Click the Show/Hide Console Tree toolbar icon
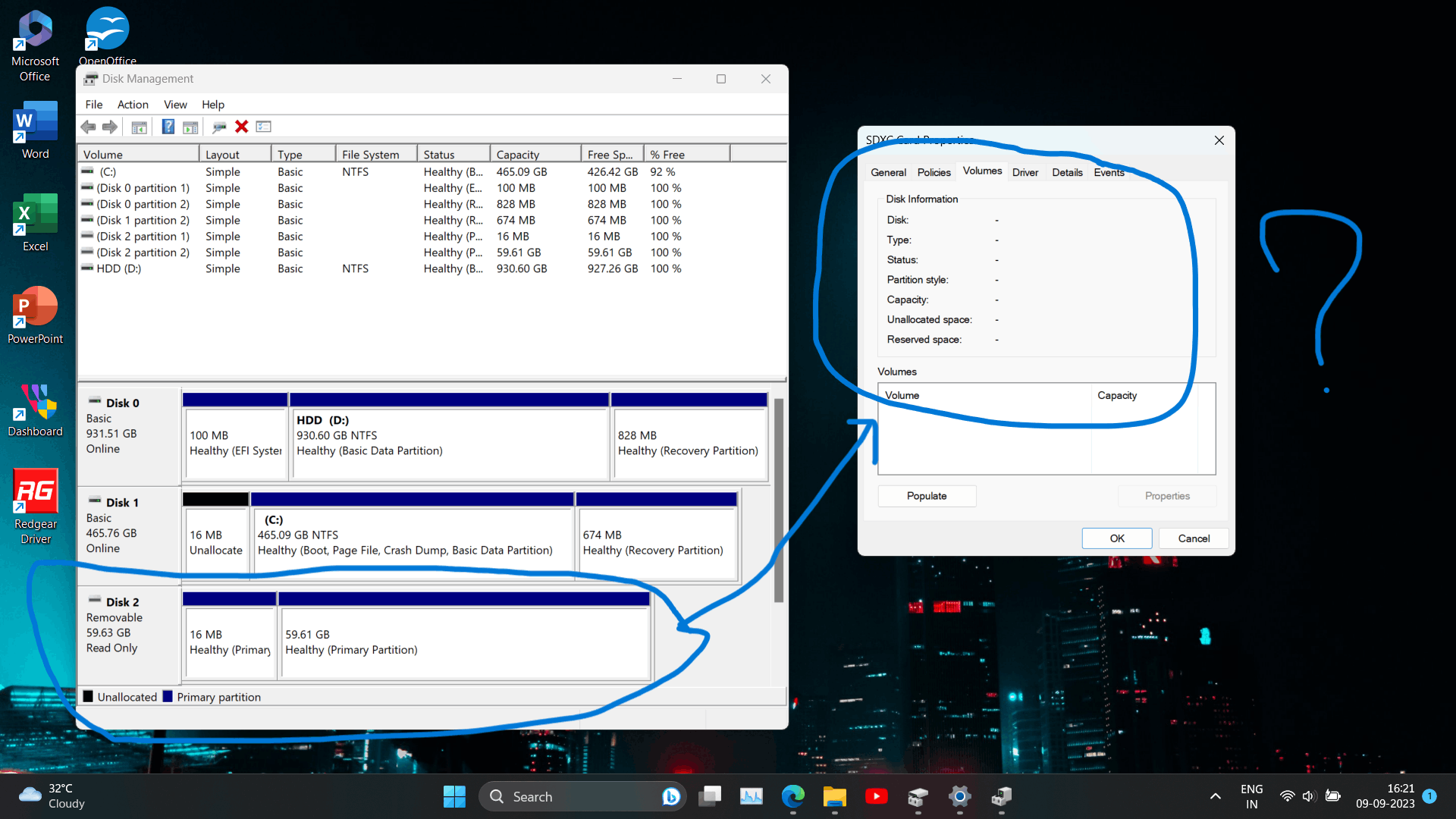Viewport: 1456px width, 819px height. pos(139,127)
